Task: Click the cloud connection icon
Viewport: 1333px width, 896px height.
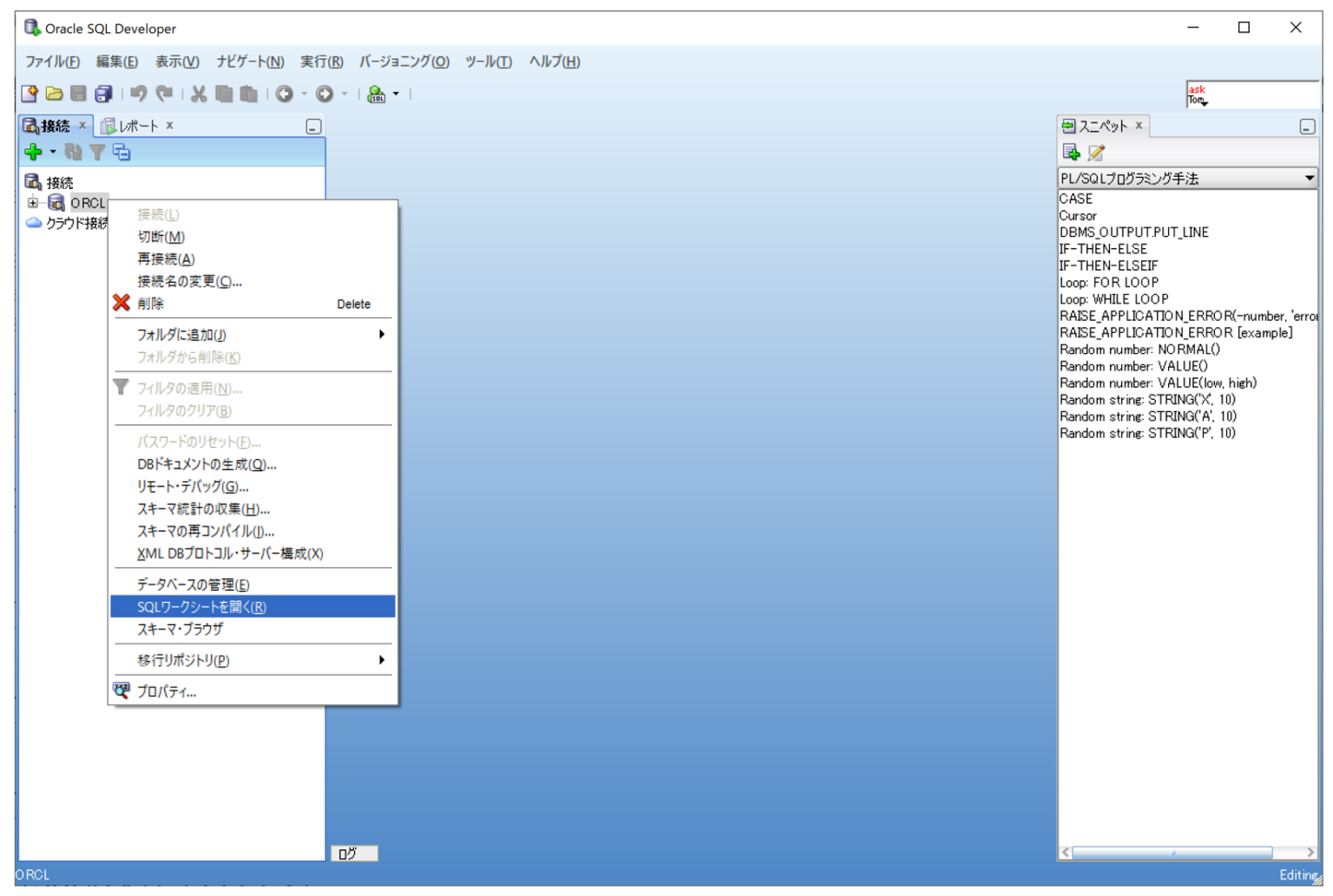Action: [x=34, y=223]
